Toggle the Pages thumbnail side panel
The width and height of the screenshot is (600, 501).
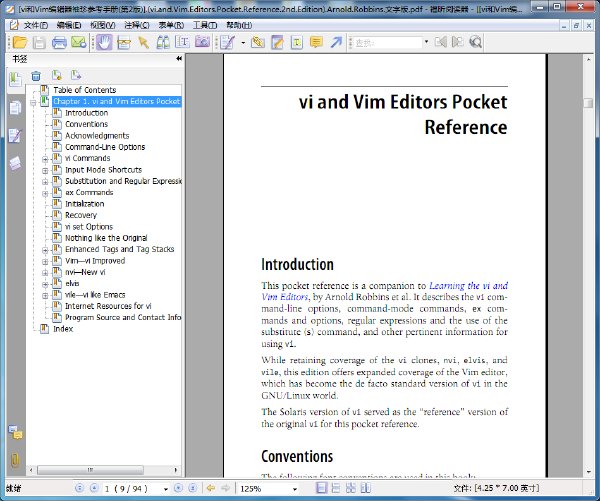(15, 108)
